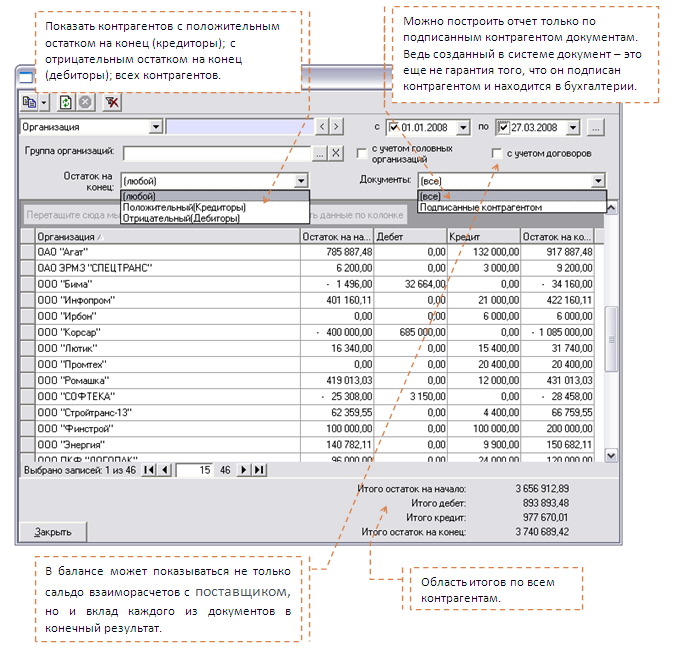Go to first record navigation button
677x653 pixels.
(x=149, y=470)
